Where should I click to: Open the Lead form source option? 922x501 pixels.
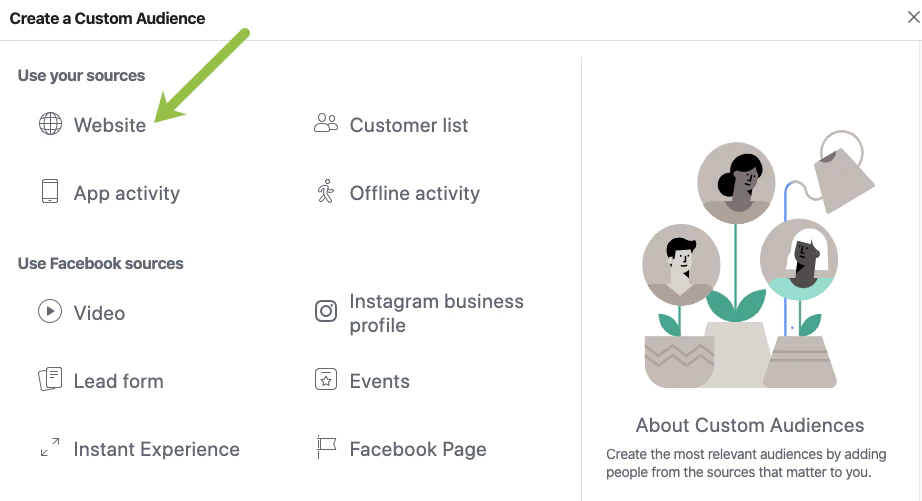118,381
